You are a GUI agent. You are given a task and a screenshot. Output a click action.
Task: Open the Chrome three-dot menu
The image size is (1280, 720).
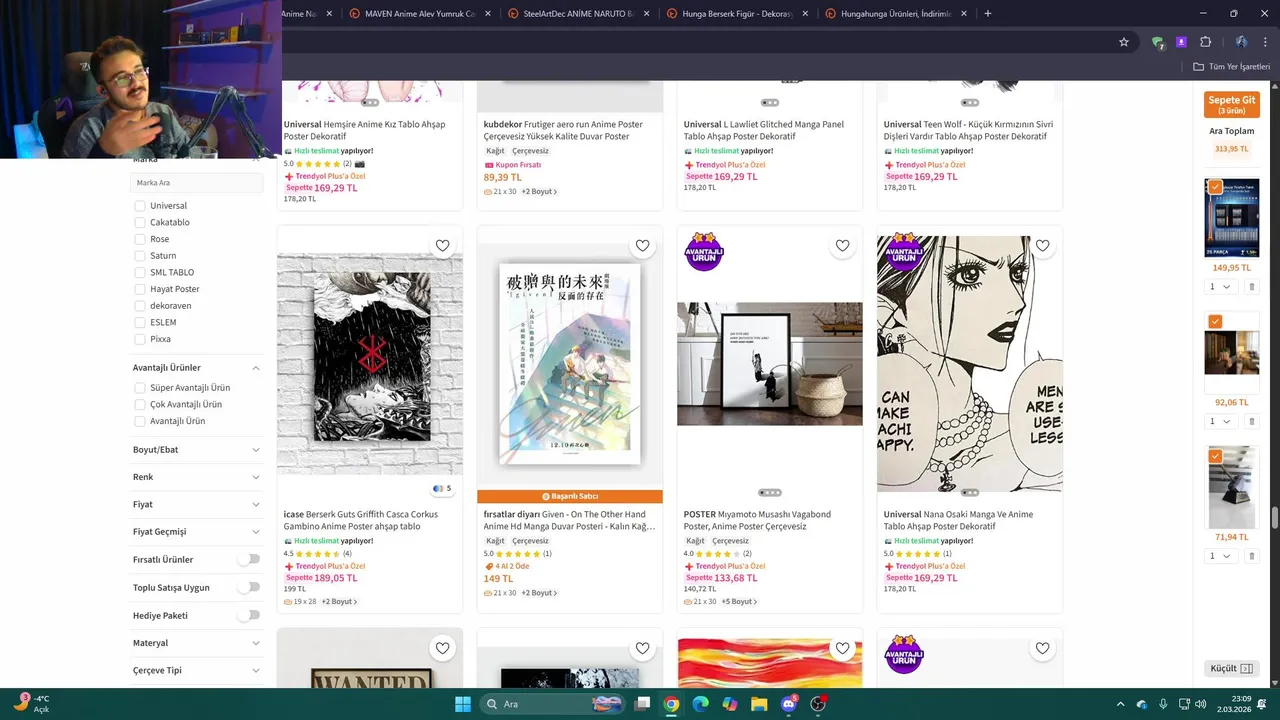pyautogui.click(x=1266, y=42)
